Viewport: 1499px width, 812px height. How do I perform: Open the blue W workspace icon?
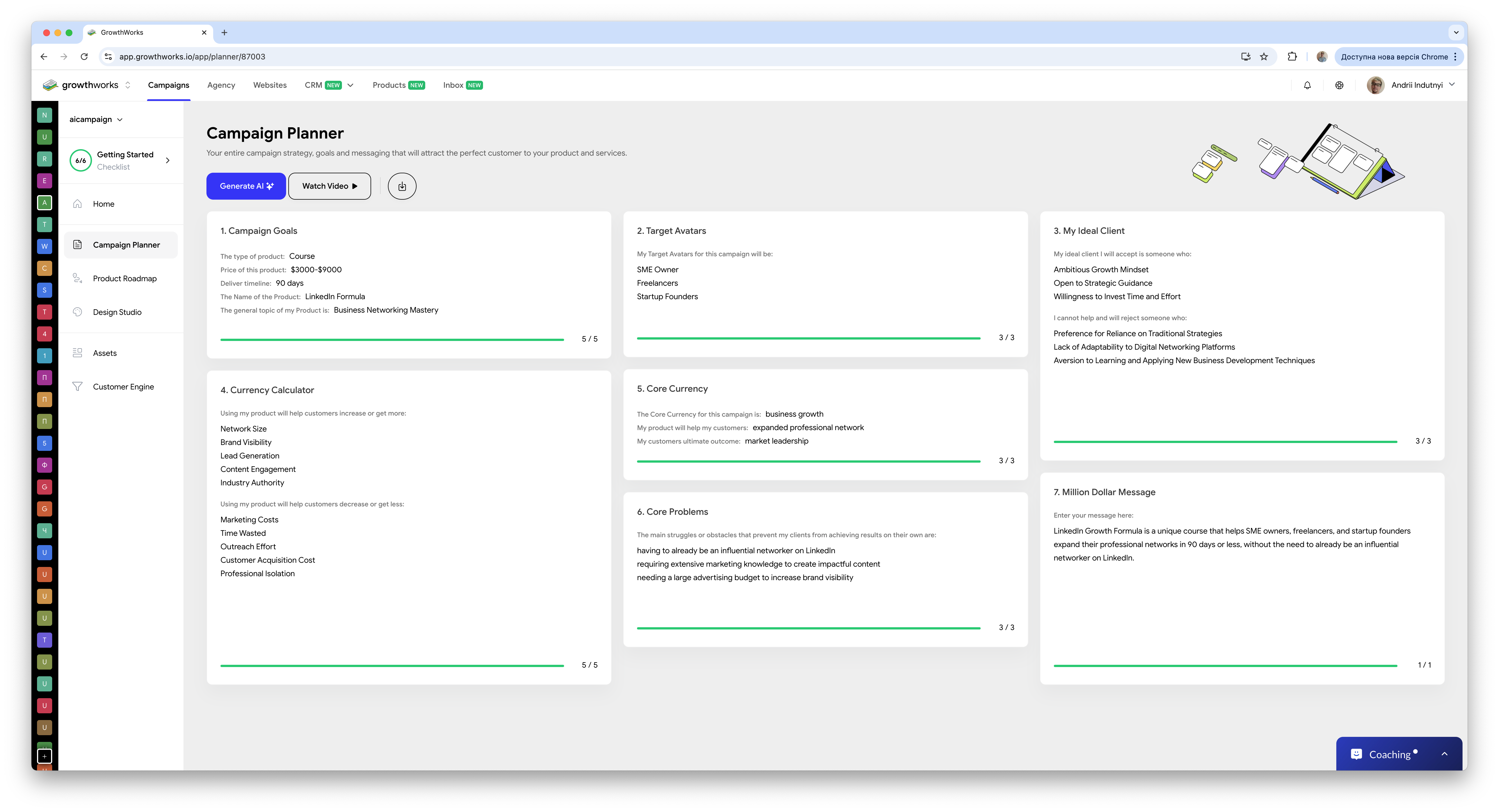(x=44, y=246)
